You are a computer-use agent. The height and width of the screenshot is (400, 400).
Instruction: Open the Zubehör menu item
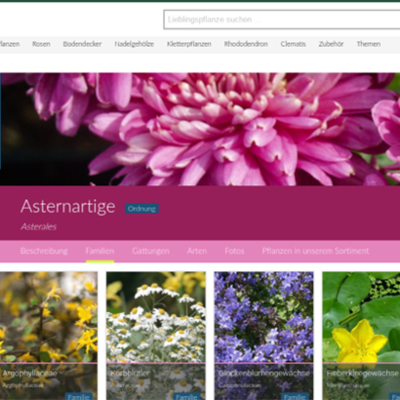click(331, 44)
